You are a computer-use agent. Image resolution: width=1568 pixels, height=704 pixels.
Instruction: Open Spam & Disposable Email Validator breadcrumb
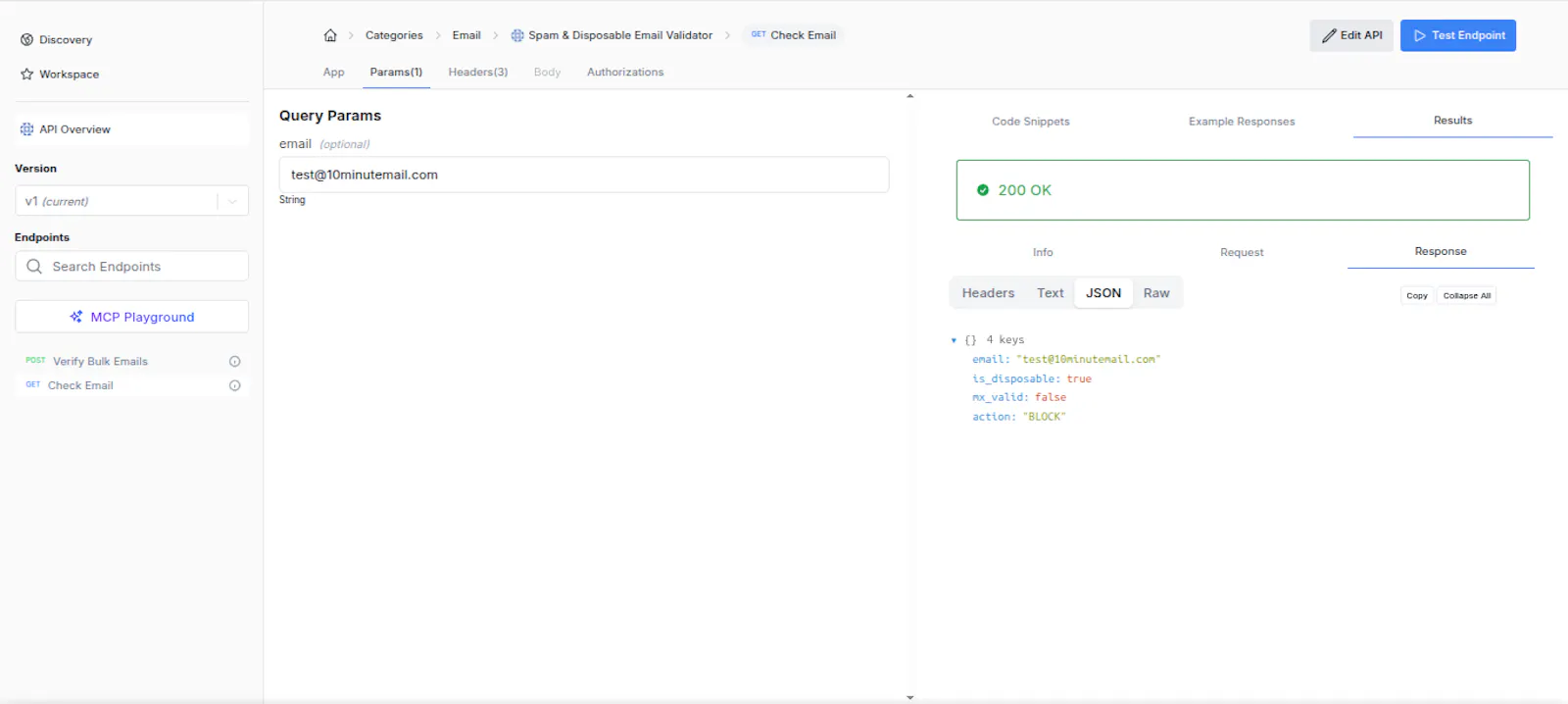pyautogui.click(x=612, y=35)
